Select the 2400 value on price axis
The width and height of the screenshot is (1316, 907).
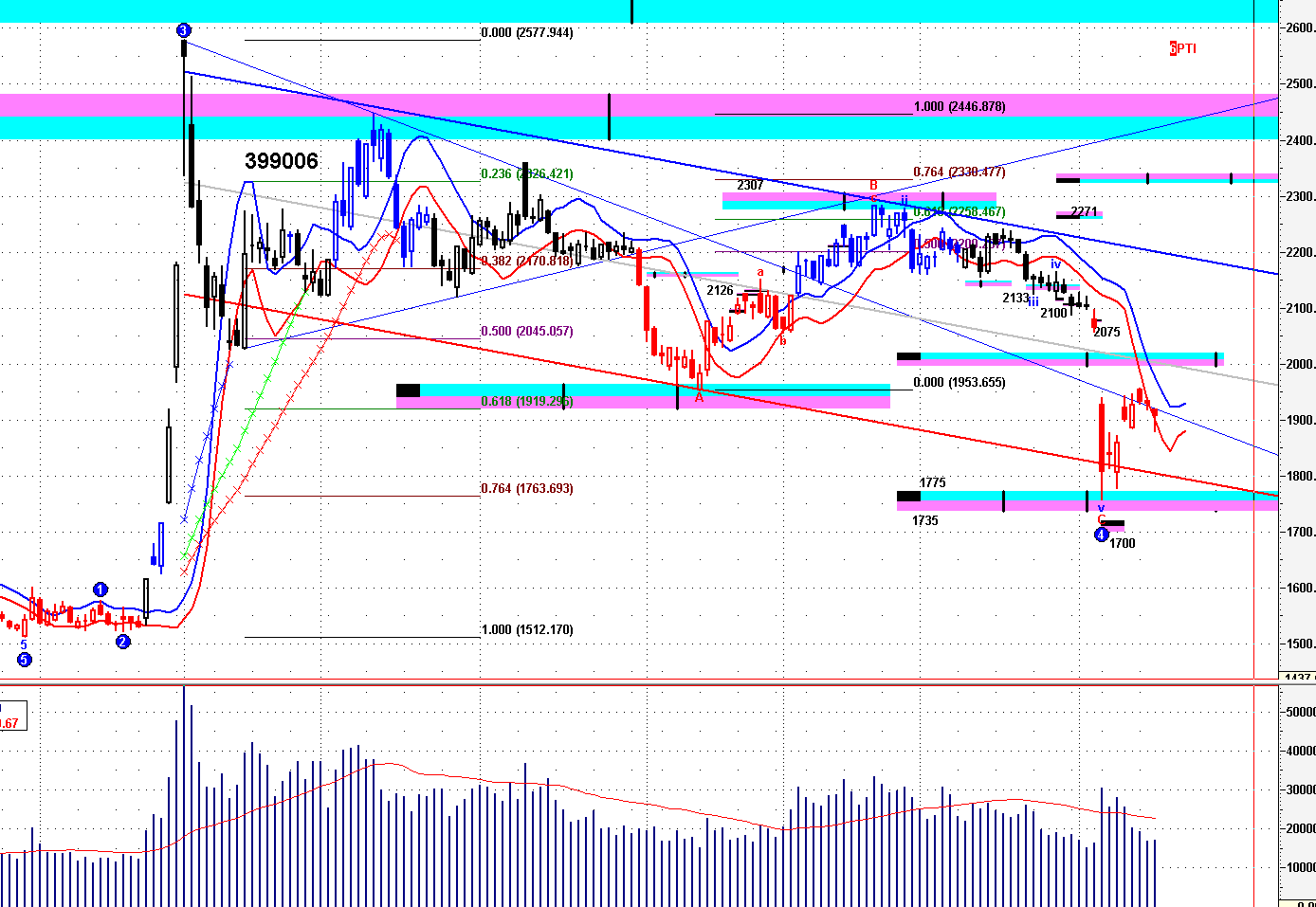pos(1300,140)
